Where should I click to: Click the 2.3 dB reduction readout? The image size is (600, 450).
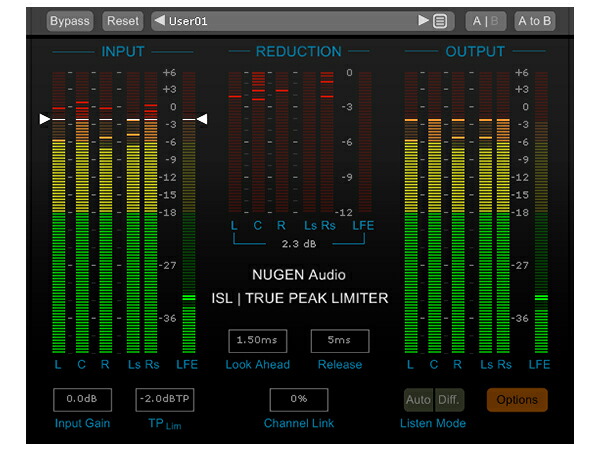point(299,244)
